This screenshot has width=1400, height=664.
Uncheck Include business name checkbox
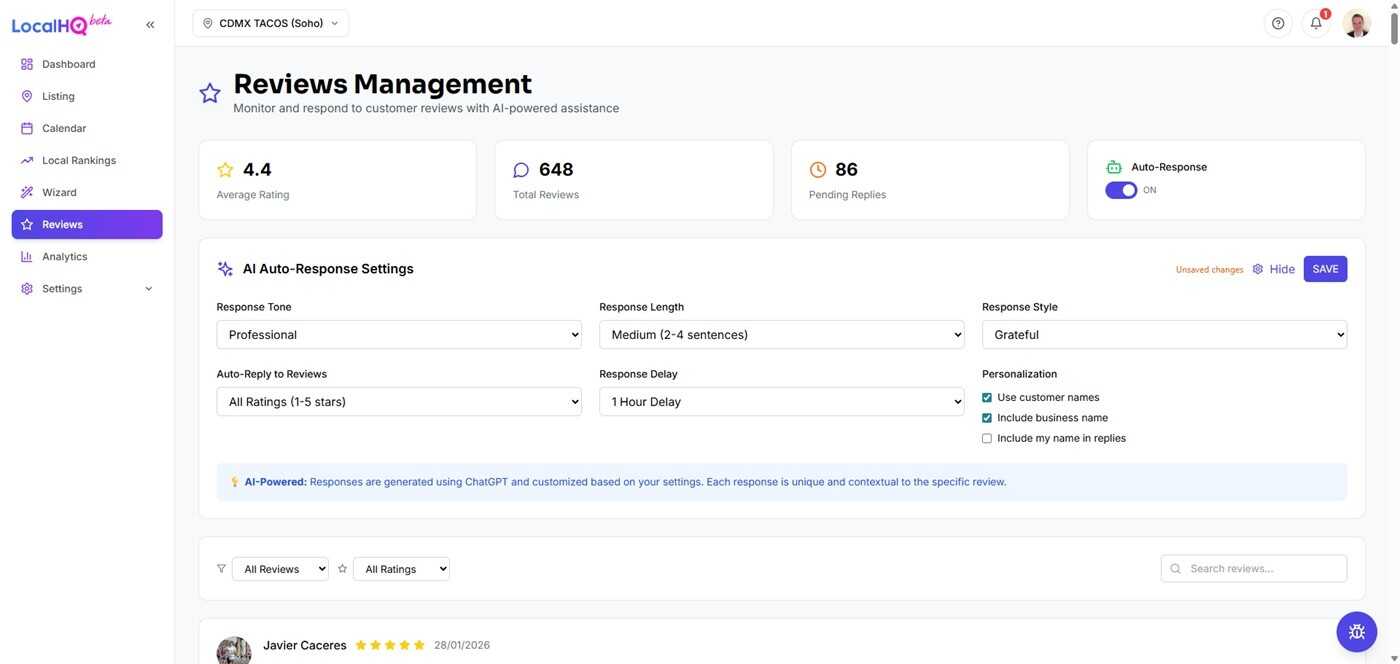click(x=987, y=418)
